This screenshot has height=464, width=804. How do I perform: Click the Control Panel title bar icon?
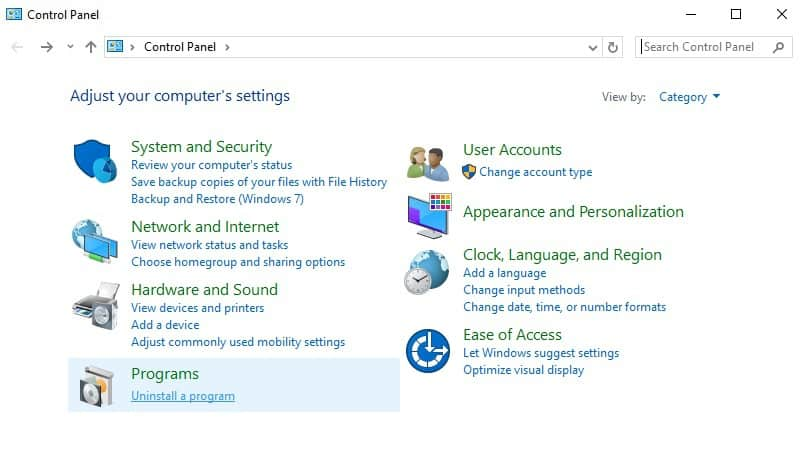14,14
